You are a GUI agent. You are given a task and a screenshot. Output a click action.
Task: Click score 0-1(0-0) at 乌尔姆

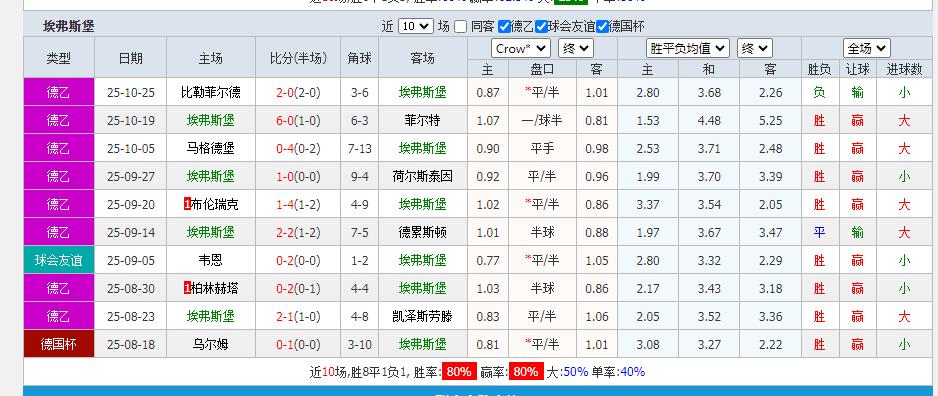(298, 344)
